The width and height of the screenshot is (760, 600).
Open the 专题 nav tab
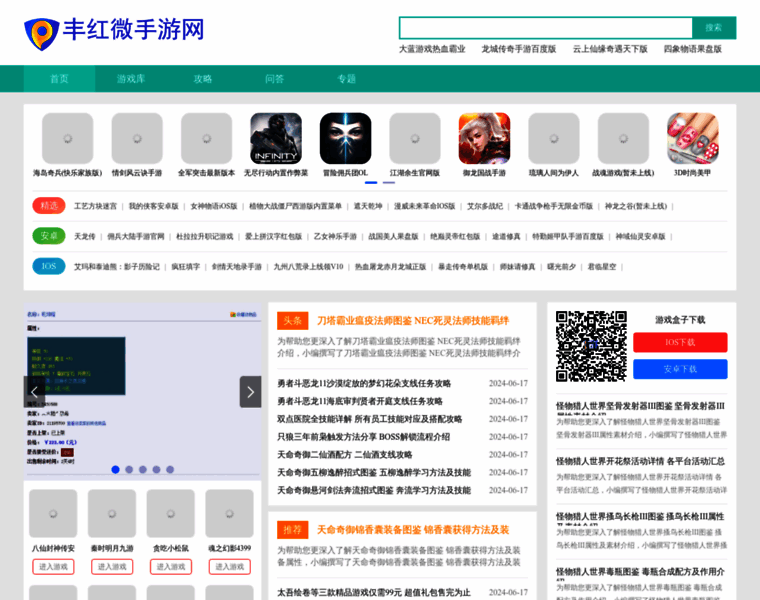[346, 79]
